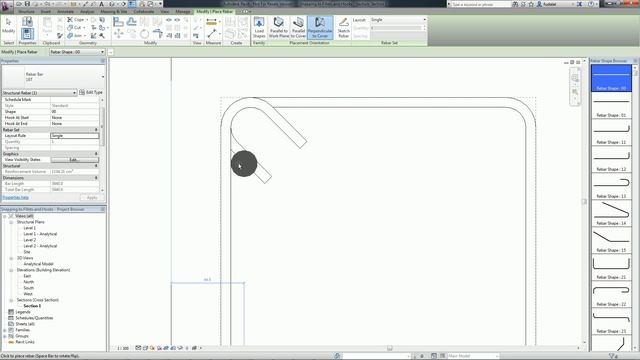The image size is (640, 360).
Task: Expand the Families tree node
Action: pyautogui.click(x=4, y=330)
